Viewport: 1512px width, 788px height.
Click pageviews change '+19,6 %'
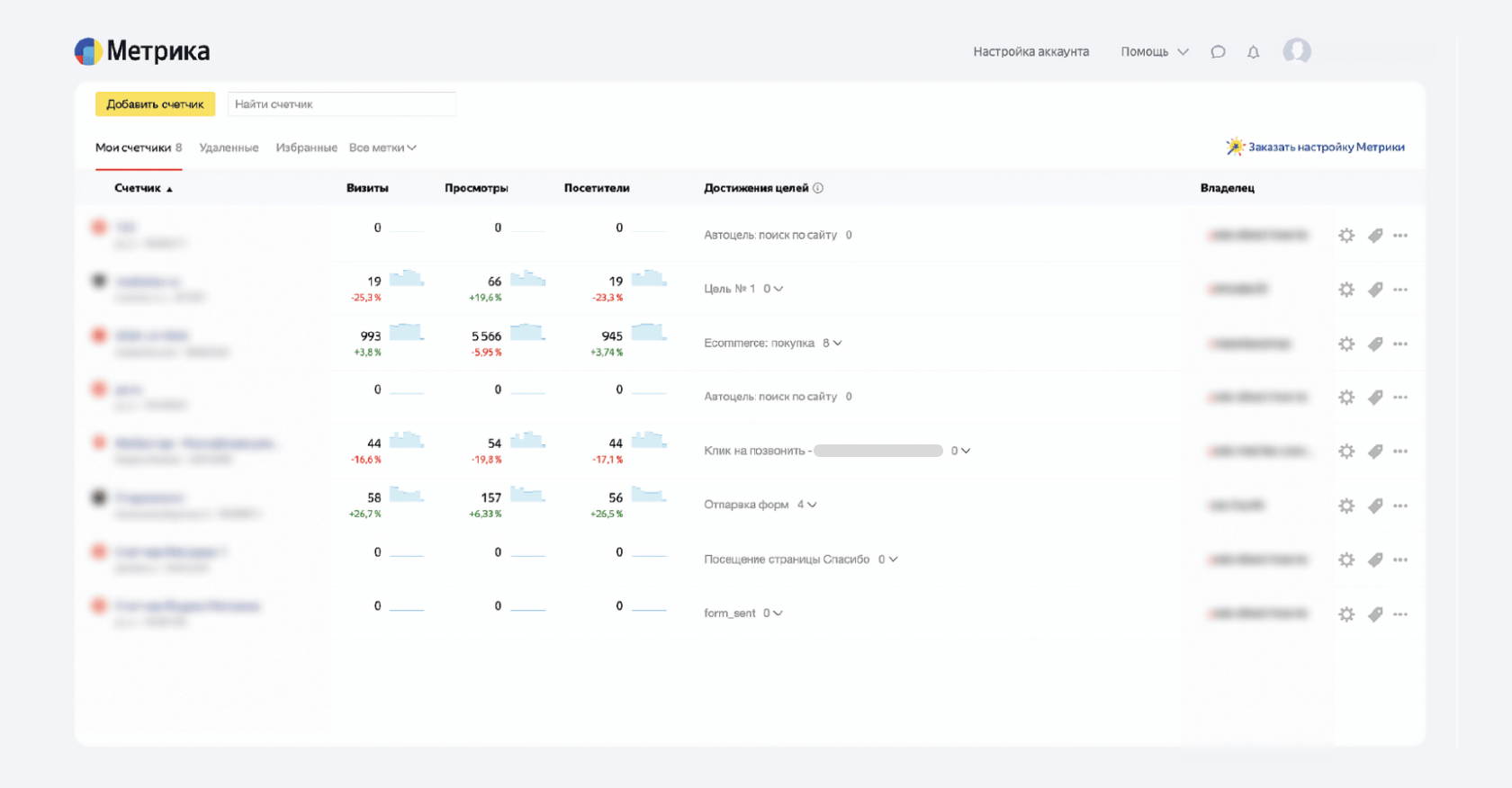pyautogui.click(x=485, y=298)
